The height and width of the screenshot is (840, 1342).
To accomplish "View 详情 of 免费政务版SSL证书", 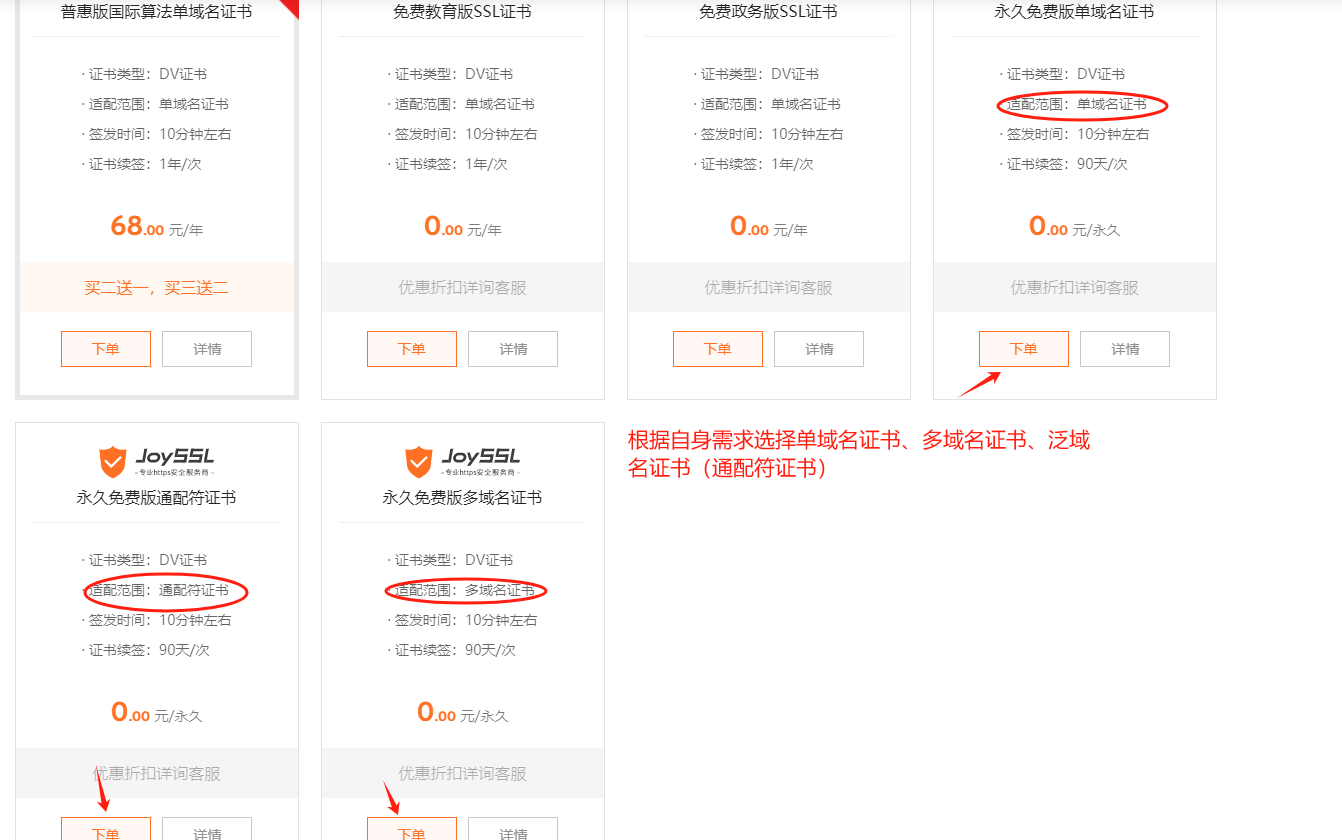I will coord(819,349).
